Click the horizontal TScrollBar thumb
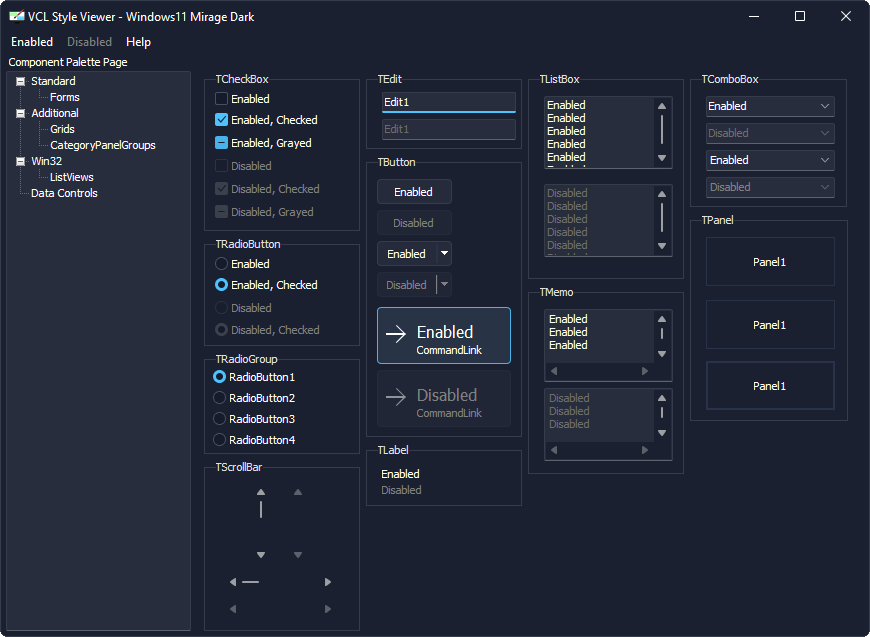 tap(251, 582)
